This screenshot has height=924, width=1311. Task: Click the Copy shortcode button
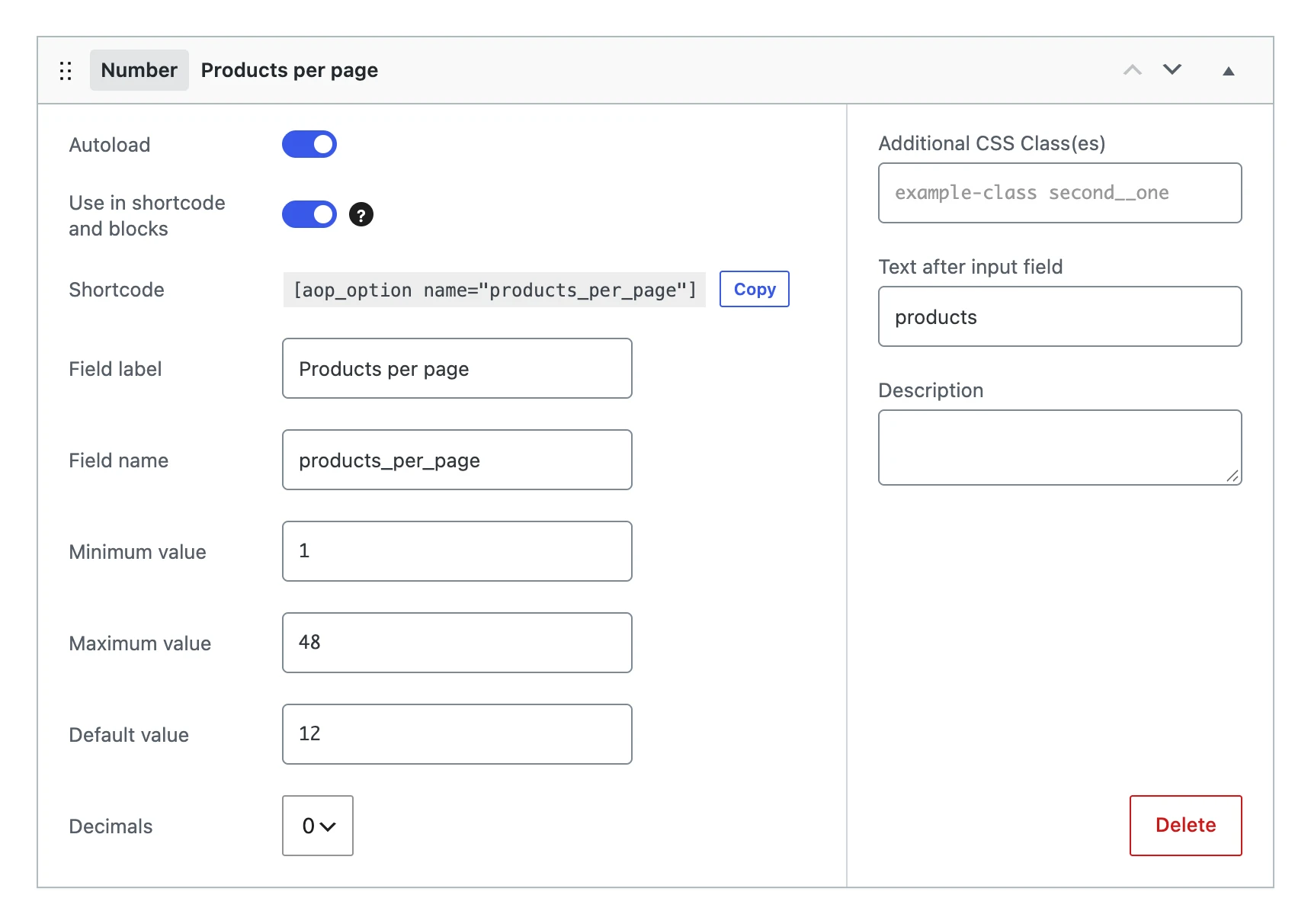pyautogui.click(x=755, y=289)
